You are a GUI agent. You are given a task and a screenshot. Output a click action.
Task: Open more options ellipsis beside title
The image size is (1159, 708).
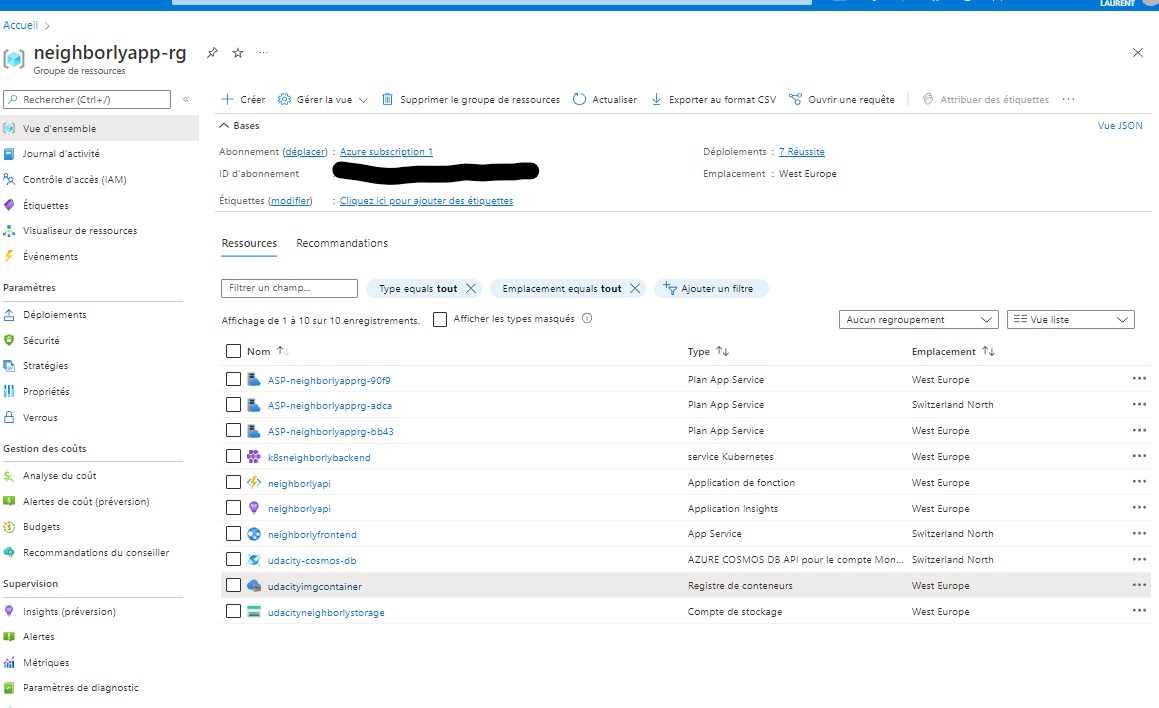[x=263, y=52]
